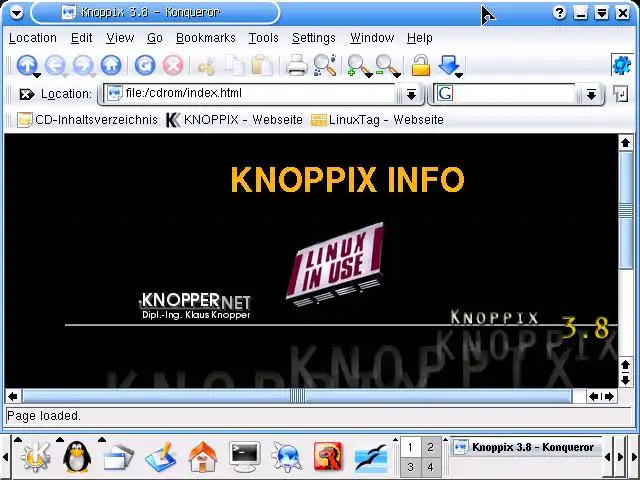Open LinuxTag - Webseite bookmark
The width and height of the screenshot is (640, 480).
click(377, 120)
